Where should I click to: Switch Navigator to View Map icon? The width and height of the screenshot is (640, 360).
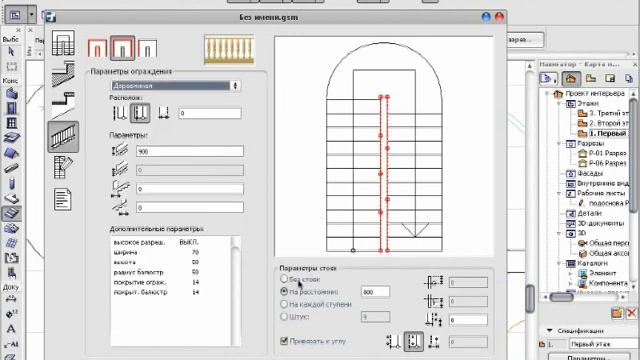(591, 78)
